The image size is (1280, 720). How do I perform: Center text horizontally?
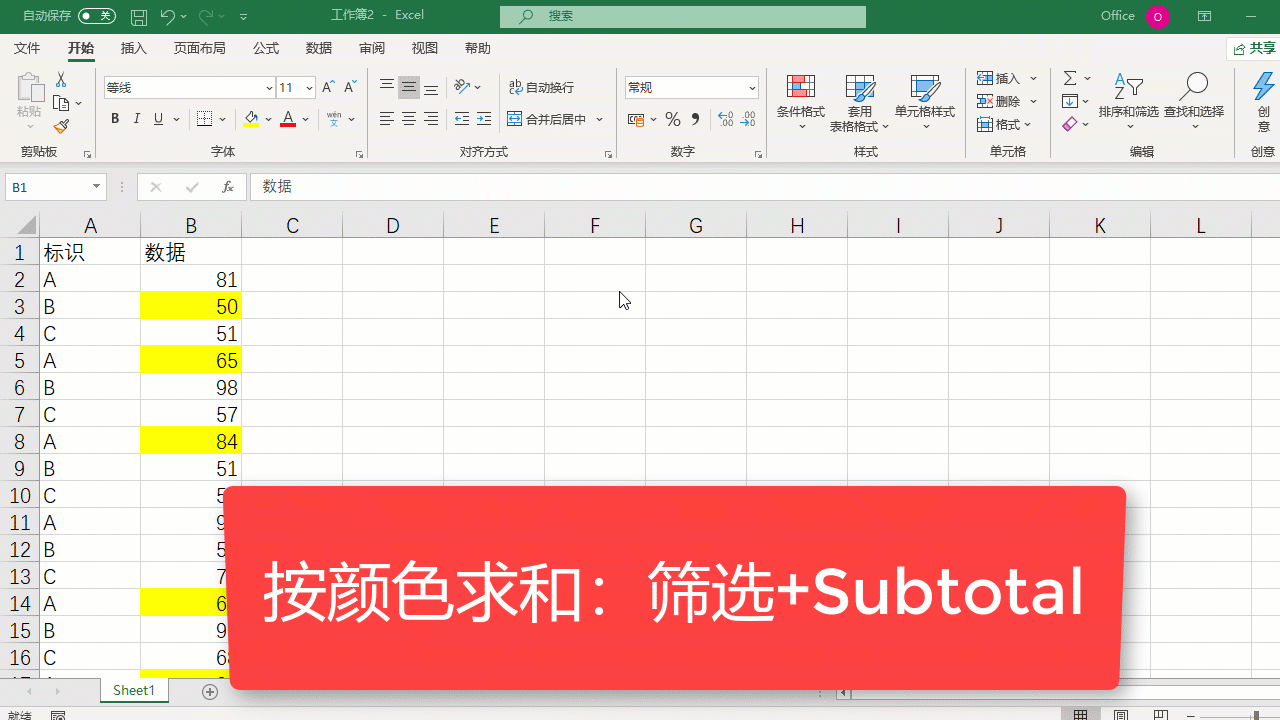pyautogui.click(x=409, y=119)
